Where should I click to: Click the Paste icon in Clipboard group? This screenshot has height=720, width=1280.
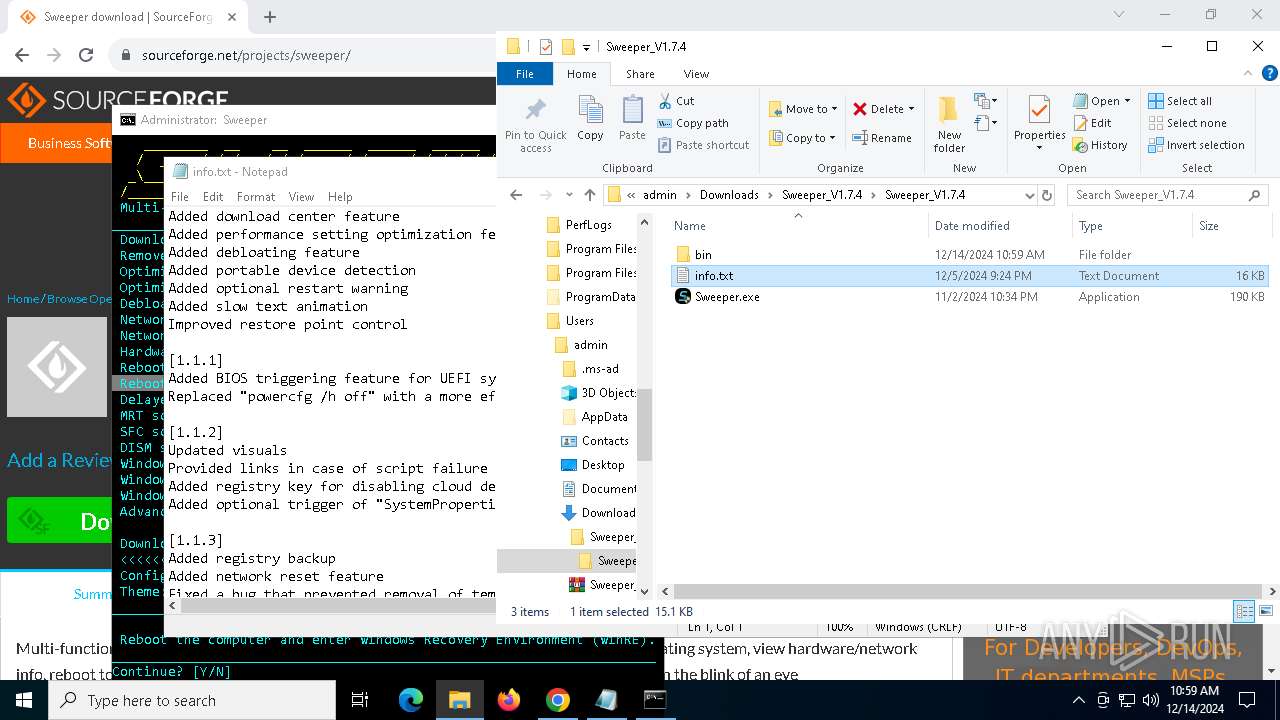632,118
